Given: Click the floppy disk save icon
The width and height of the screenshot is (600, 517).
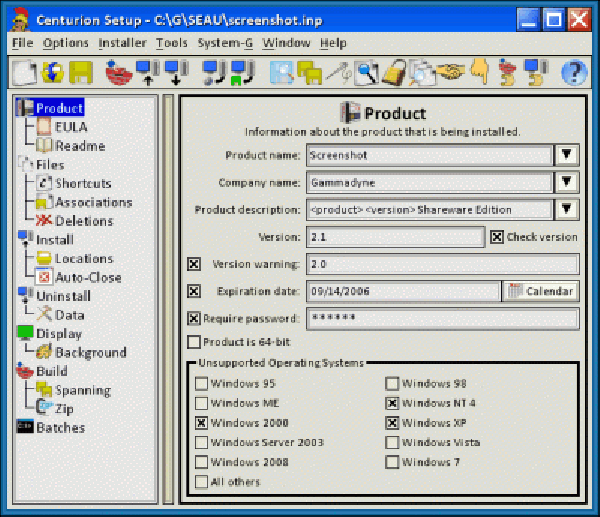Looking at the screenshot, I should 81,73.
